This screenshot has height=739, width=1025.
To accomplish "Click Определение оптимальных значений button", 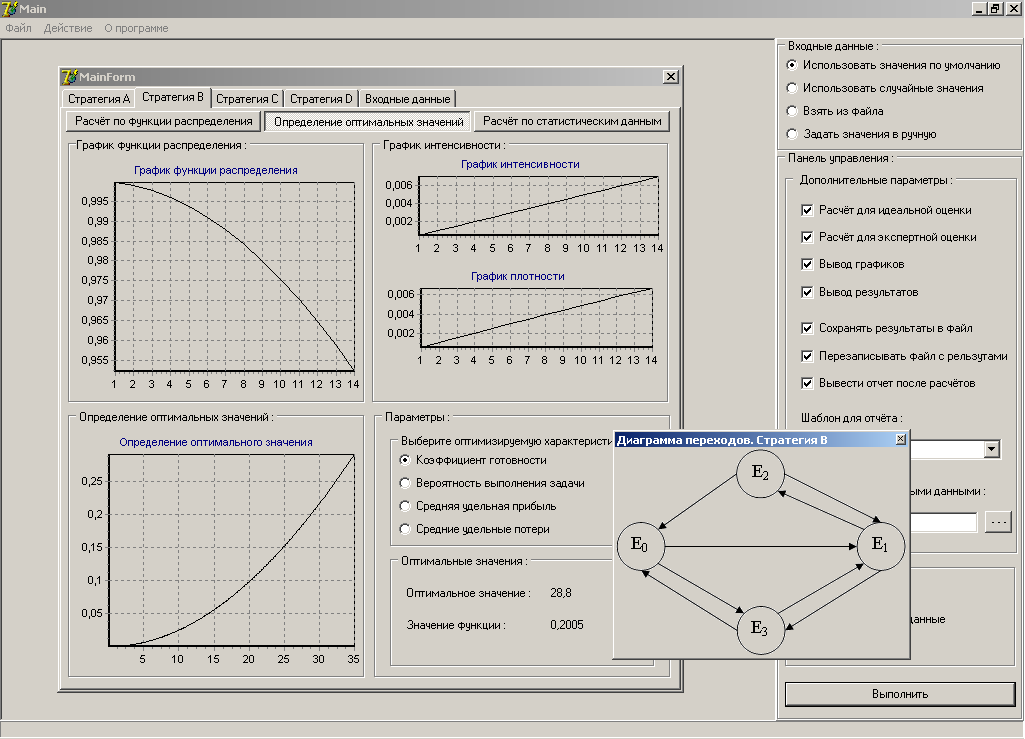I will [x=368, y=122].
